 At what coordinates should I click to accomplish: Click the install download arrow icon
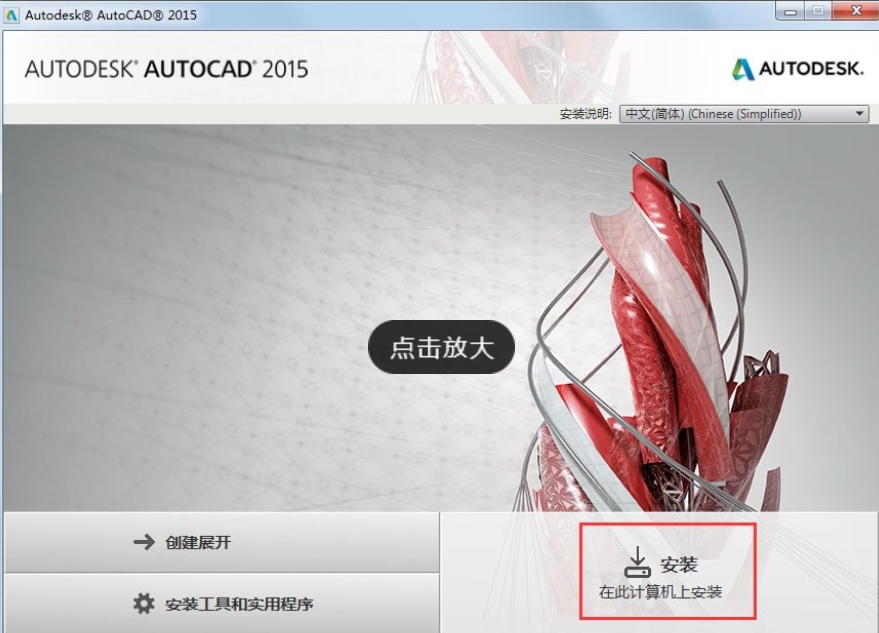pos(637,562)
